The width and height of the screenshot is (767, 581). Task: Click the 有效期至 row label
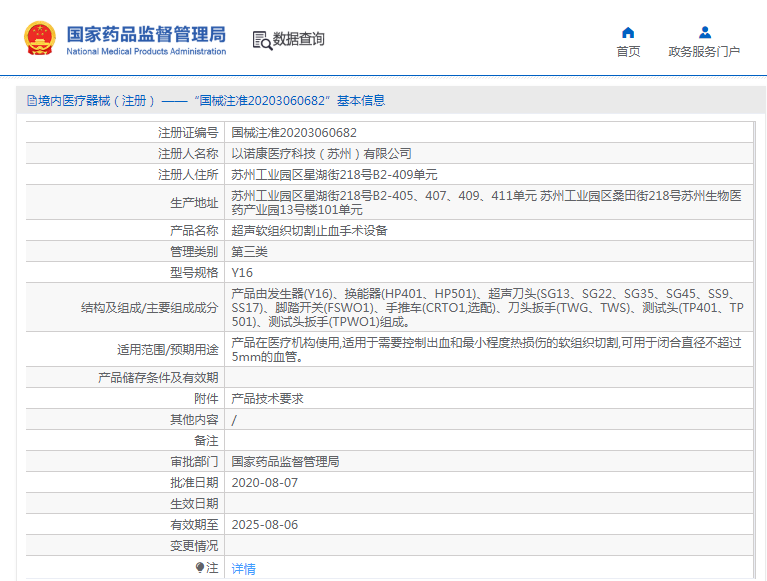(x=194, y=525)
